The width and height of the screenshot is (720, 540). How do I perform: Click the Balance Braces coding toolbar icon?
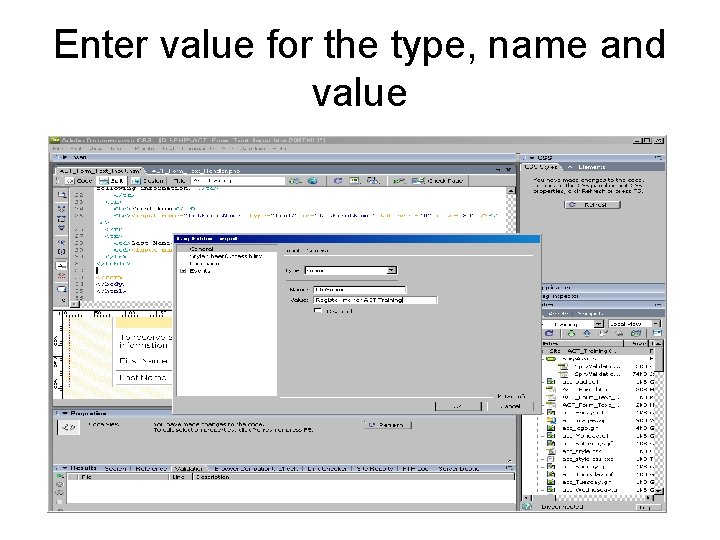tap(62, 252)
